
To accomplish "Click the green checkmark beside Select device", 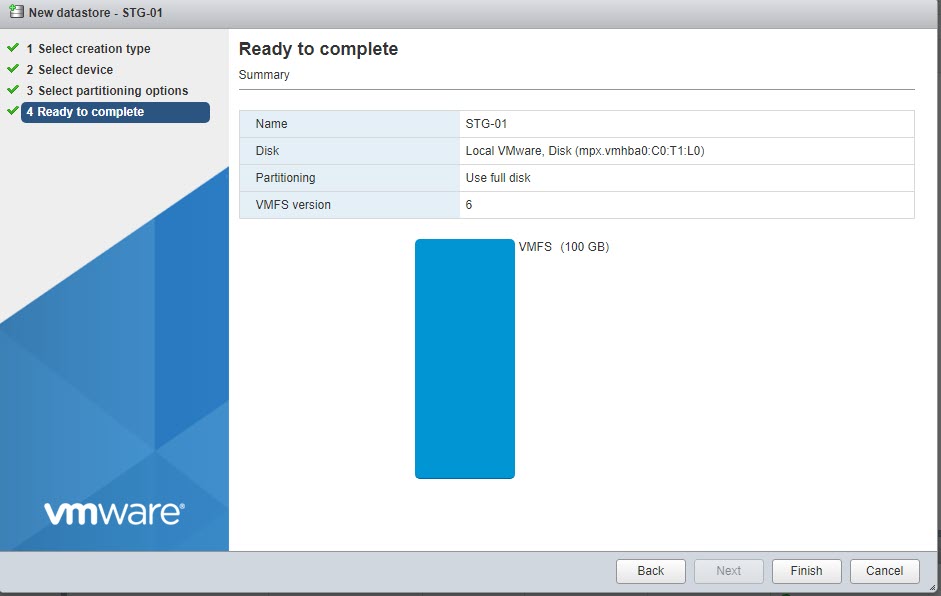I will point(13,69).
